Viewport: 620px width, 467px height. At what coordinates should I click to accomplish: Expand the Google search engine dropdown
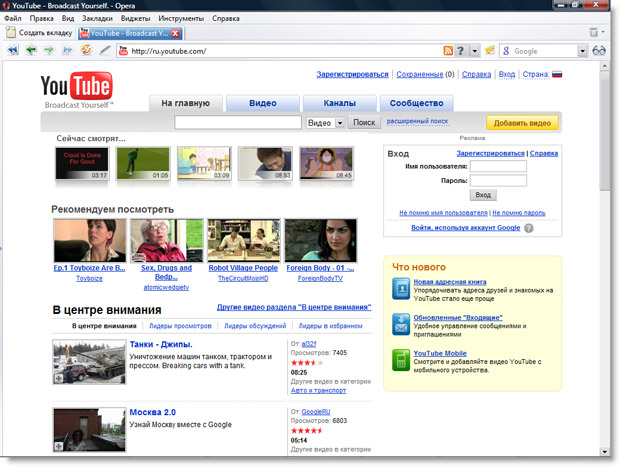tap(582, 51)
